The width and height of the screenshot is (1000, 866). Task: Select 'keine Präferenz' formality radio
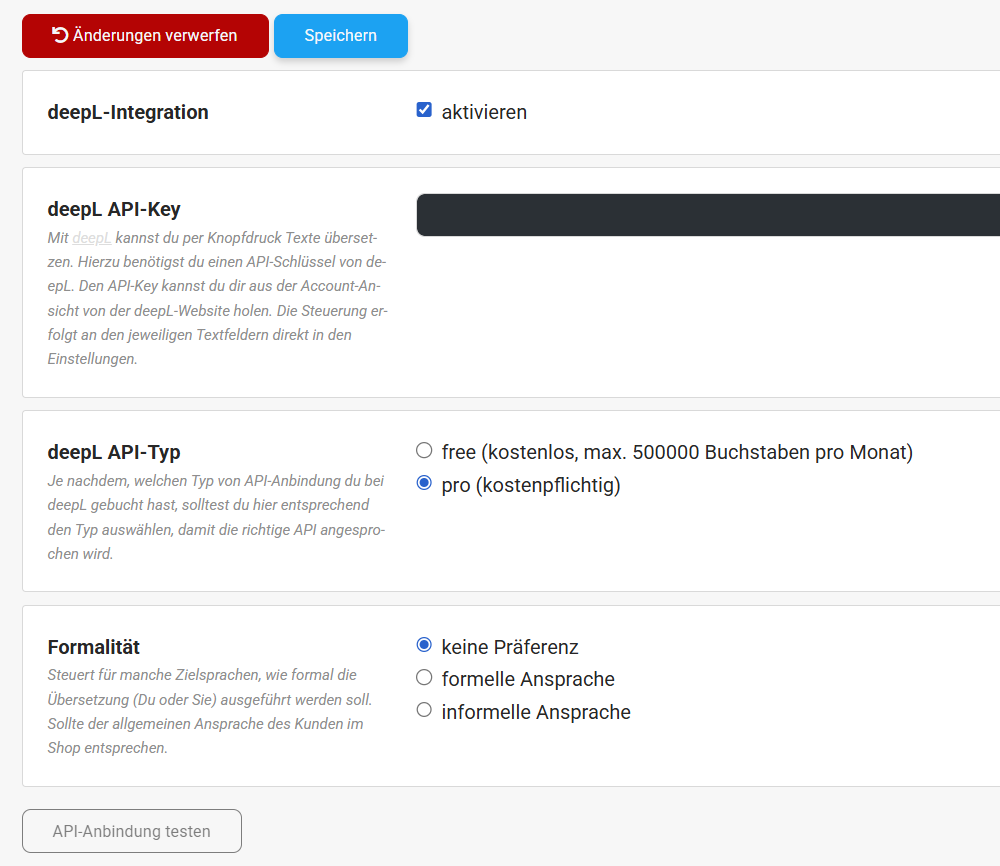click(424, 645)
